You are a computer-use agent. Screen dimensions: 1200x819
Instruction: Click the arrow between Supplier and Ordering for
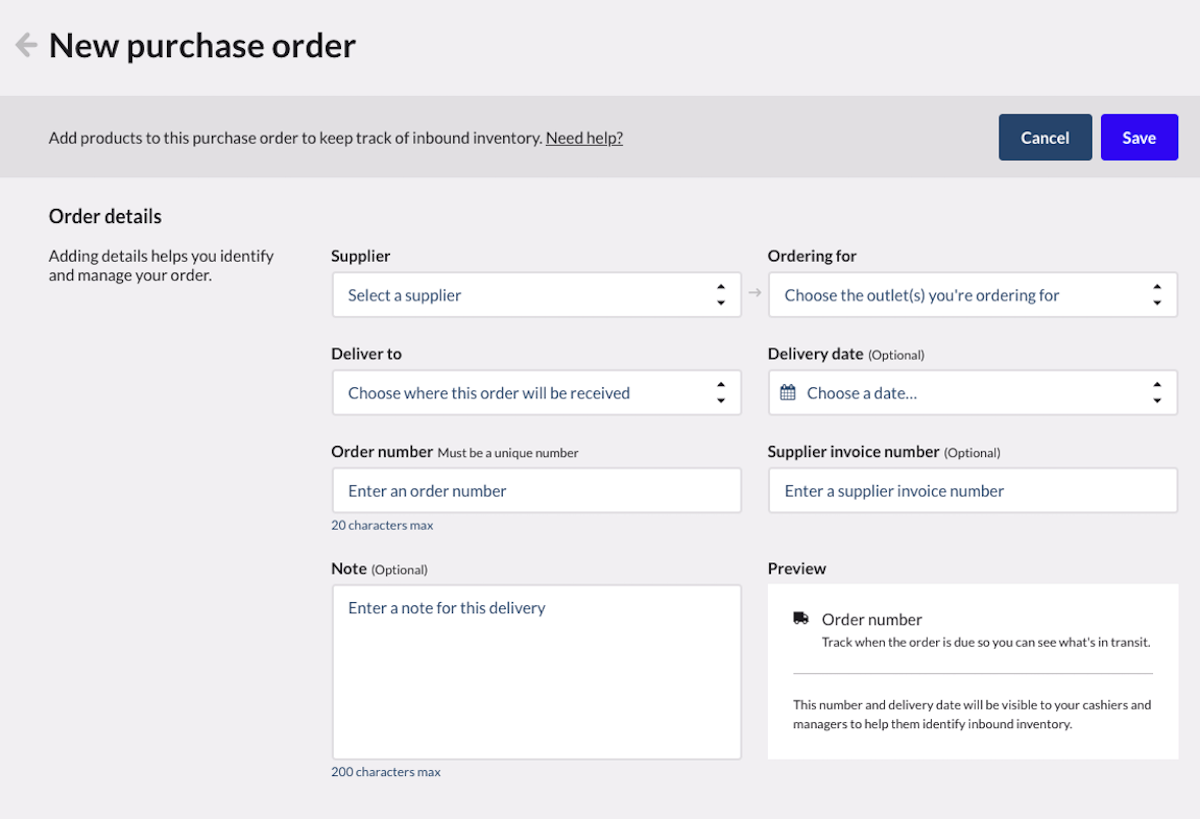[755, 293]
